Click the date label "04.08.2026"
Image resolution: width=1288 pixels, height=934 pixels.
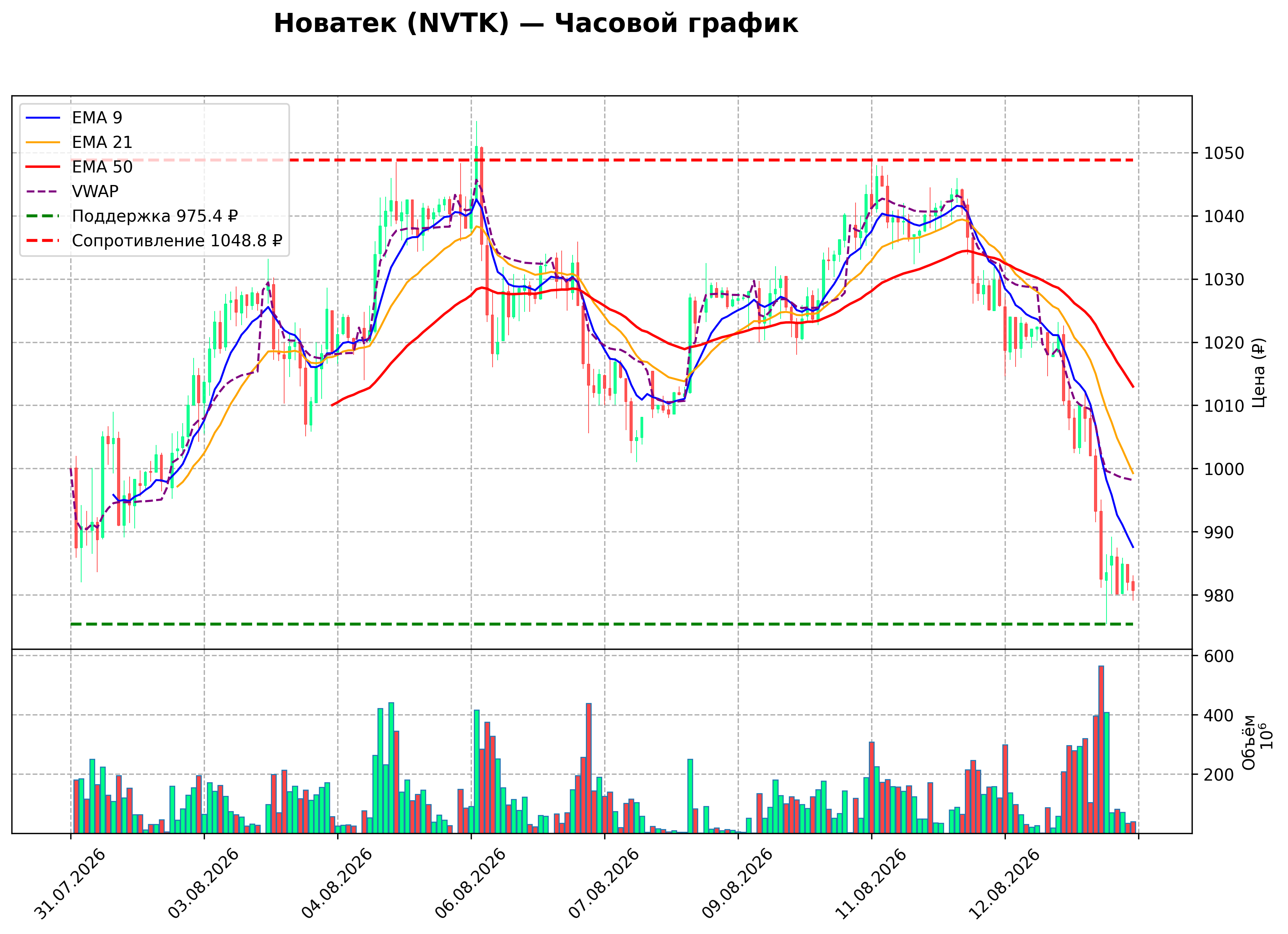[x=337, y=884]
